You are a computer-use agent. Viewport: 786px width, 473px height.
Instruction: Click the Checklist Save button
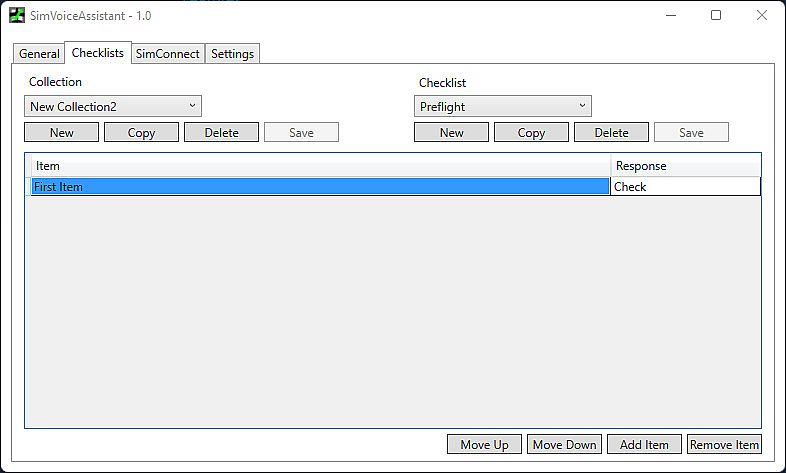[x=691, y=132]
